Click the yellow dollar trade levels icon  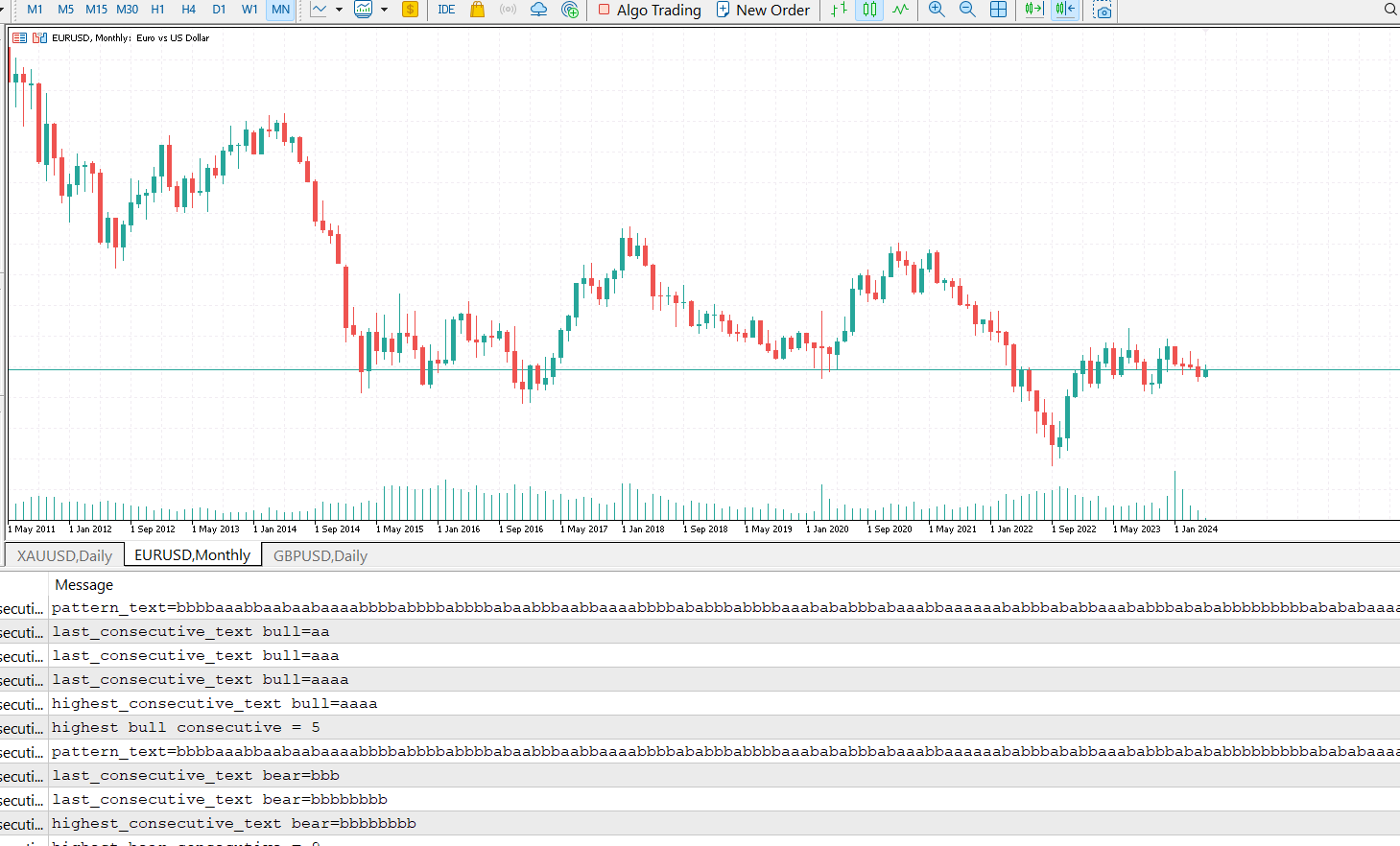point(410,11)
